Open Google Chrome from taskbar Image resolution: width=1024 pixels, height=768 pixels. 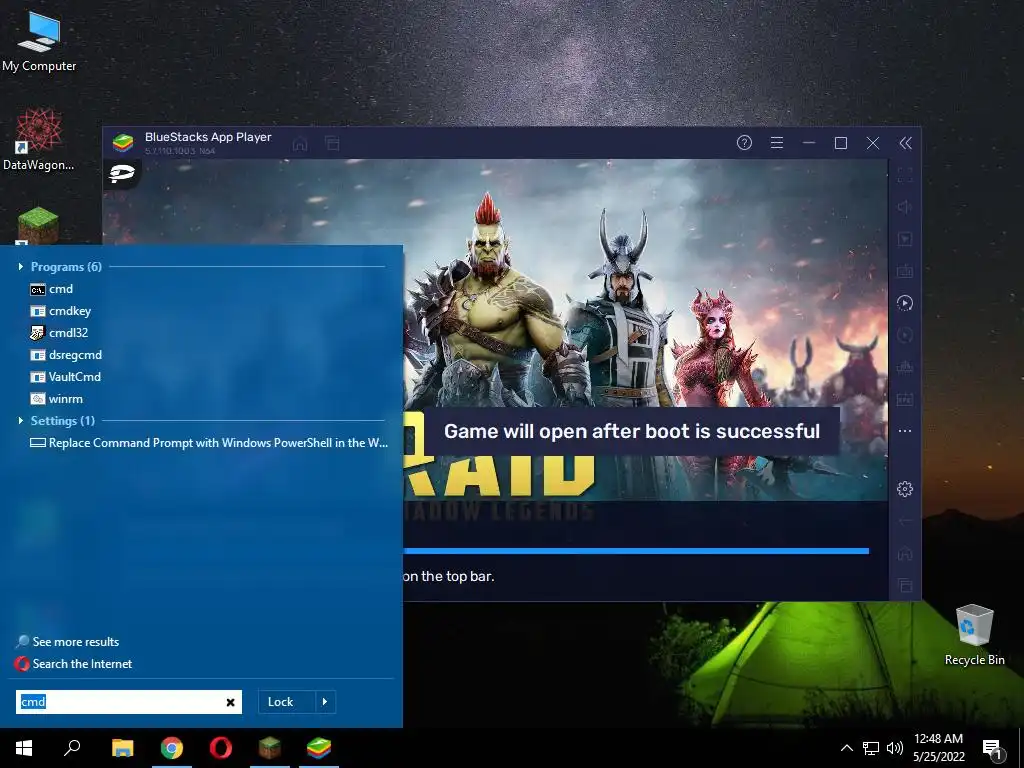click(172, 748)
